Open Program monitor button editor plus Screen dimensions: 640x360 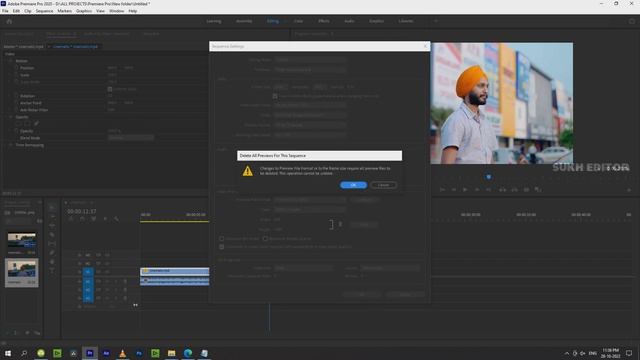[629, 190]
